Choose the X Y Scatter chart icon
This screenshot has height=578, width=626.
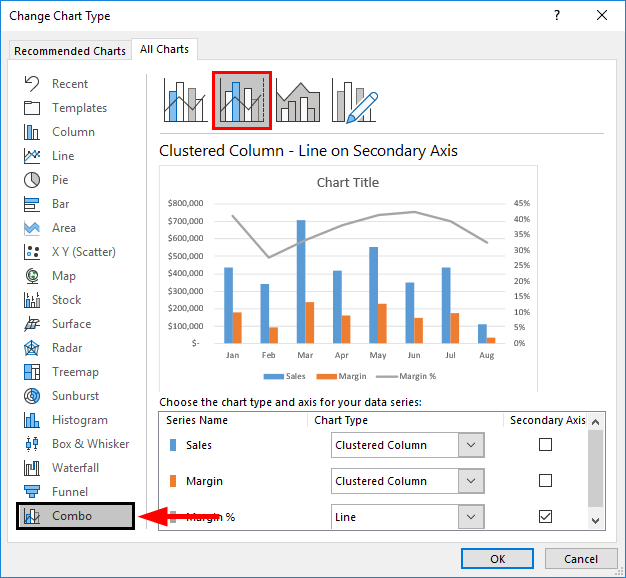[32, 252]
